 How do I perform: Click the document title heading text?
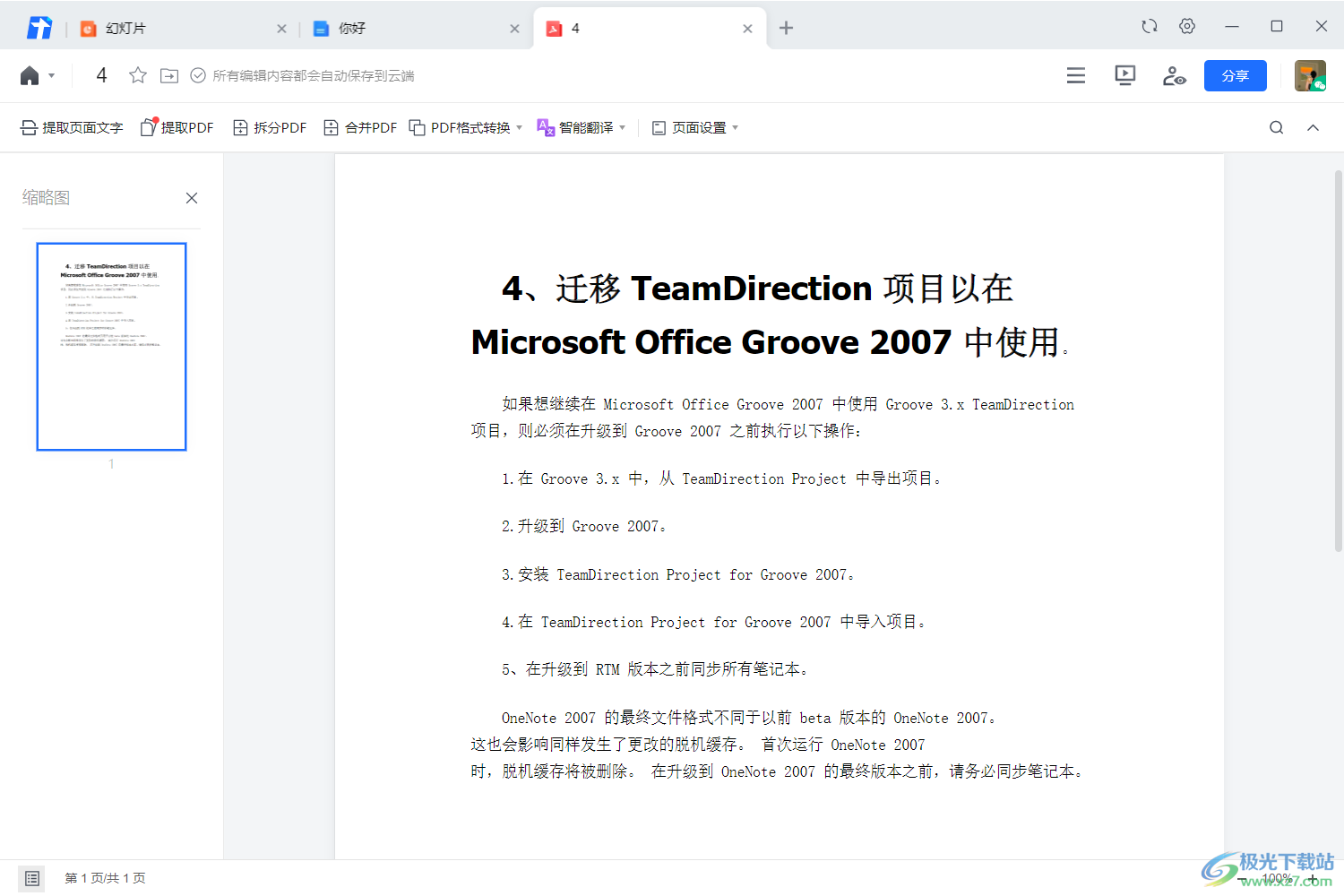[771, 315]
